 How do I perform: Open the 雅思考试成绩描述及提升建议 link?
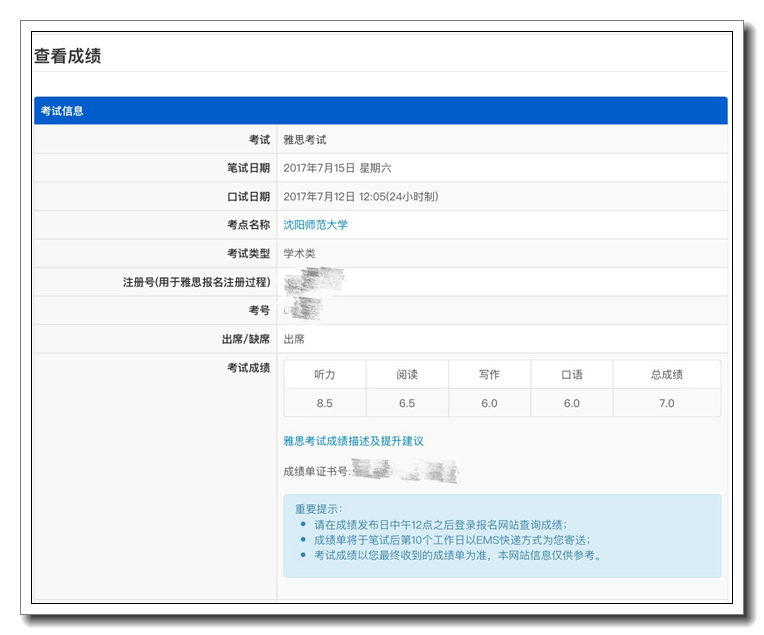[353, 441]
